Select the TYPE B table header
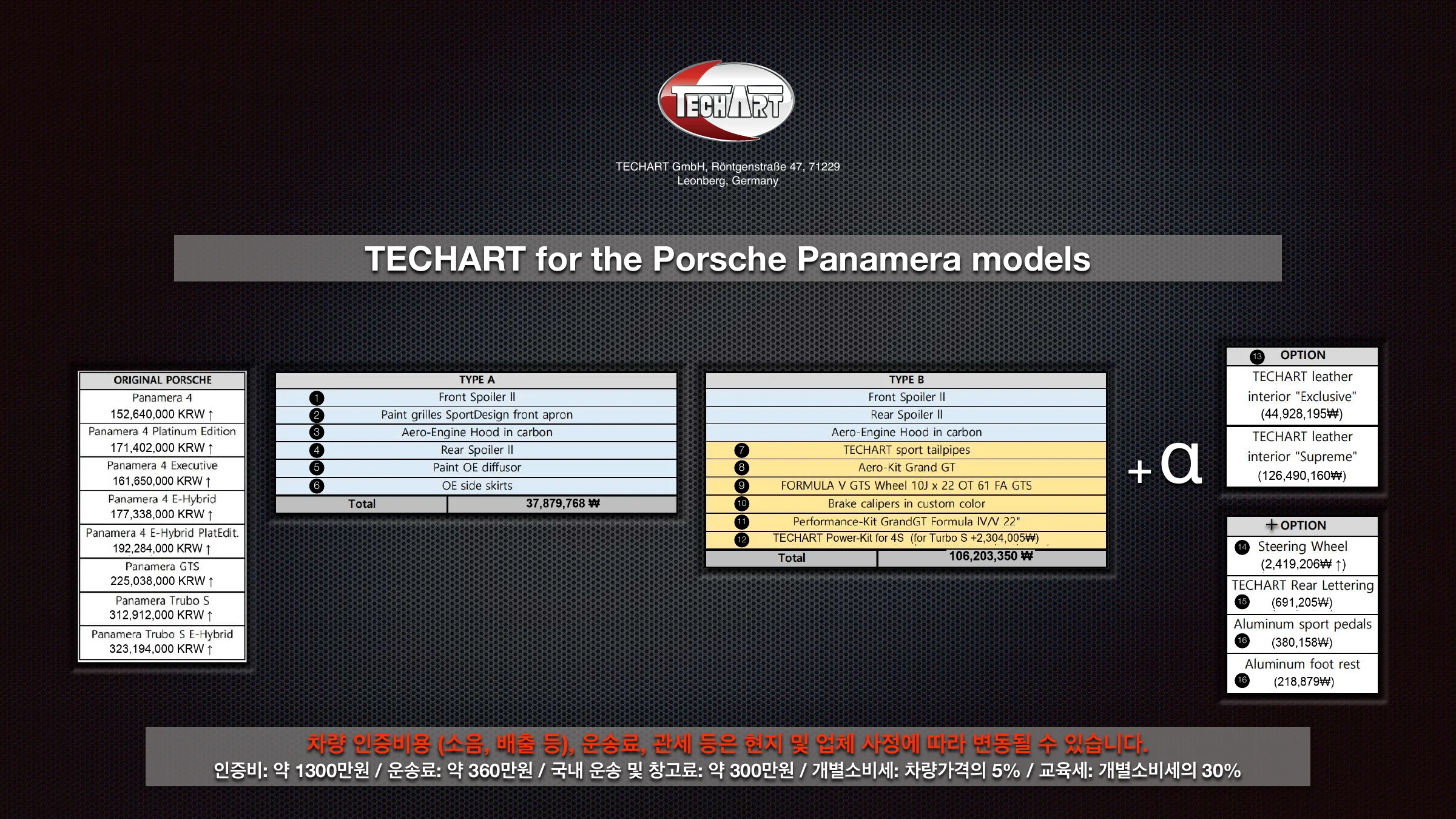This screenshot has height=819, width=1456. [x=906, y=380]
